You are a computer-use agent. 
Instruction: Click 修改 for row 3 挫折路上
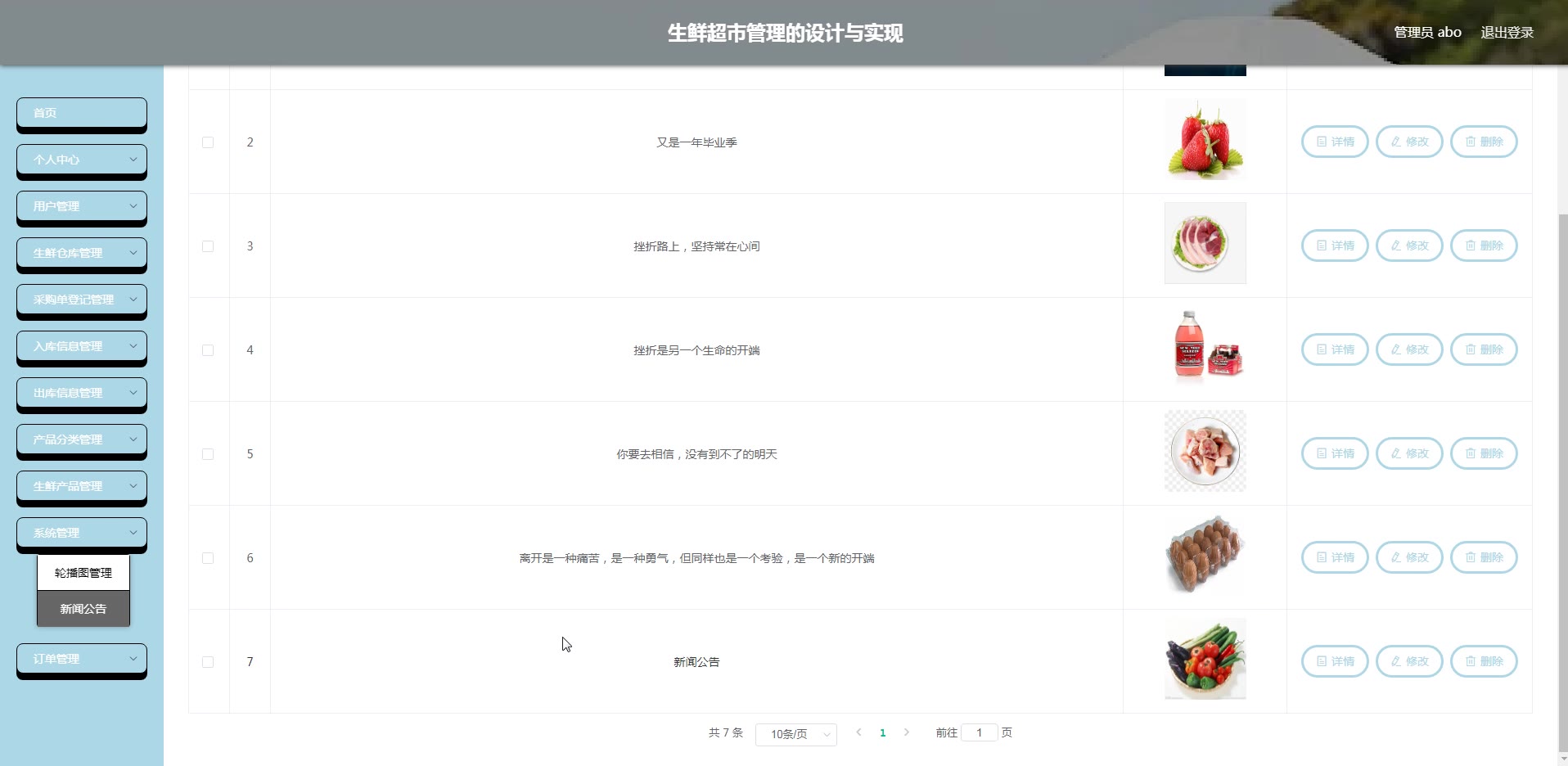click(1409, 246)
